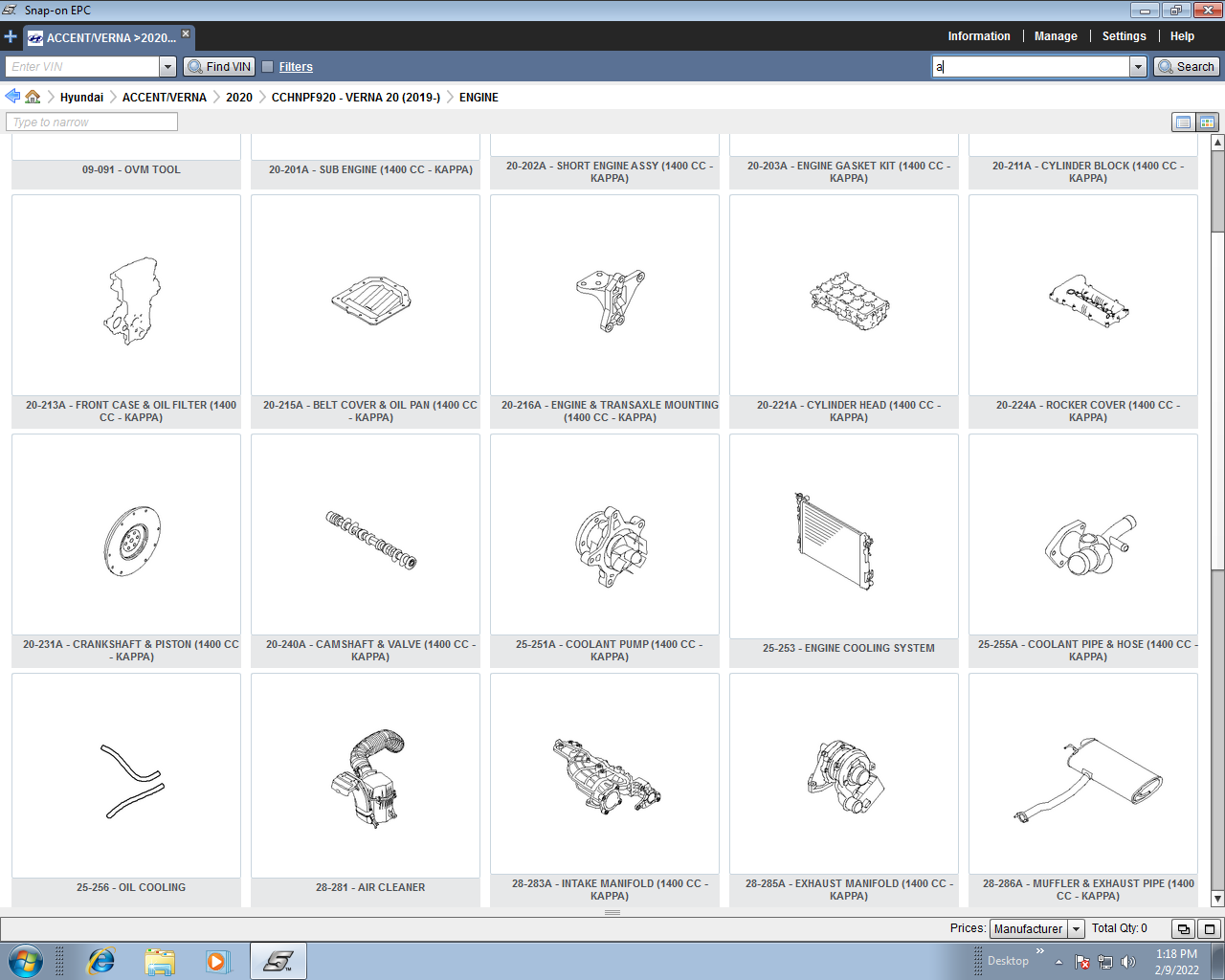Open a new tab with plus icon
The width and height of the screenshot is (1225, 980).
[11, 37]
